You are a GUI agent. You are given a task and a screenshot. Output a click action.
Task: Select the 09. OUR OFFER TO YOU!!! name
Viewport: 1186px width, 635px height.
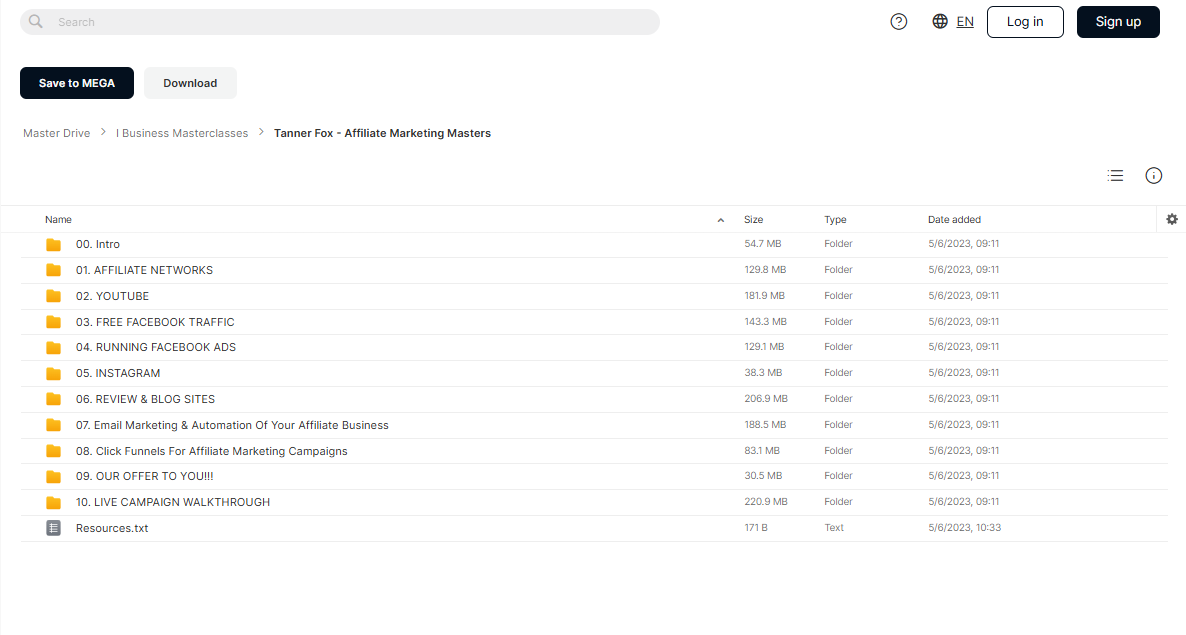pyautogui.click(x=144, y=476)
